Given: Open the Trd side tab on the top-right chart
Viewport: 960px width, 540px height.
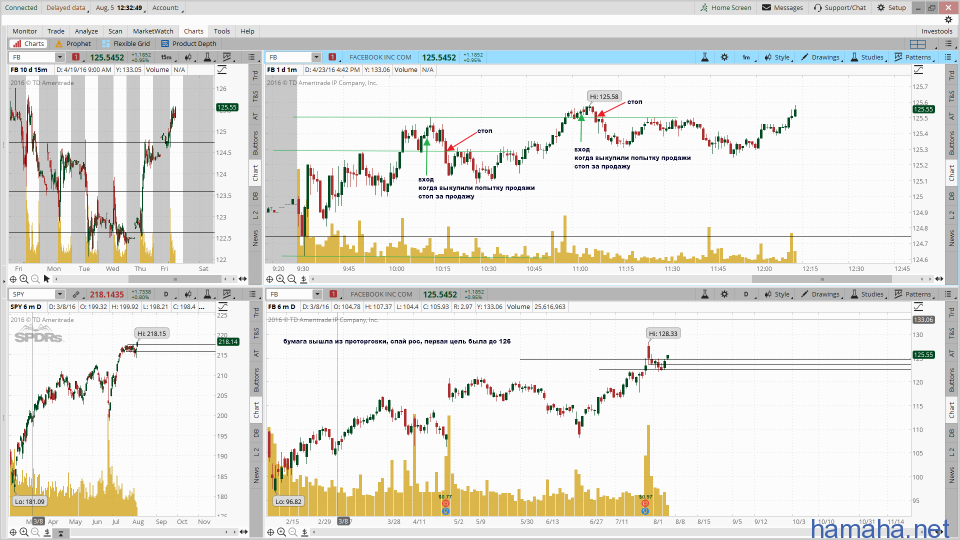Looking at the screenshot, I should (951, 75).
